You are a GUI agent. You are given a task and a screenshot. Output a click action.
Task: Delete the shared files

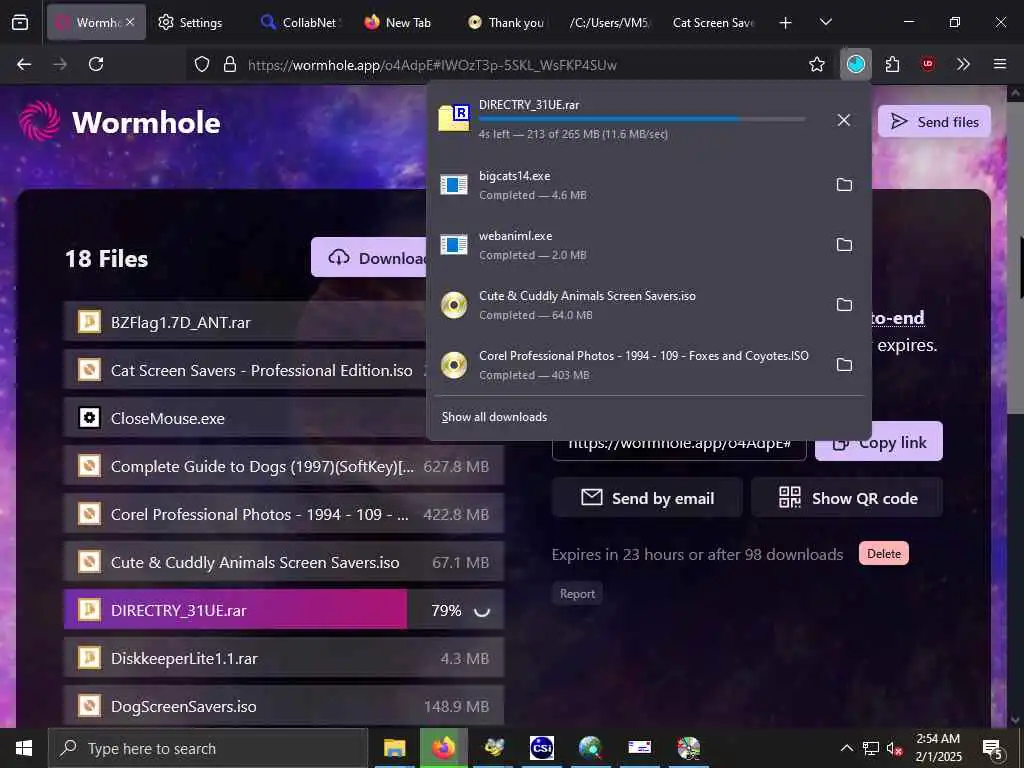[884, 553]
